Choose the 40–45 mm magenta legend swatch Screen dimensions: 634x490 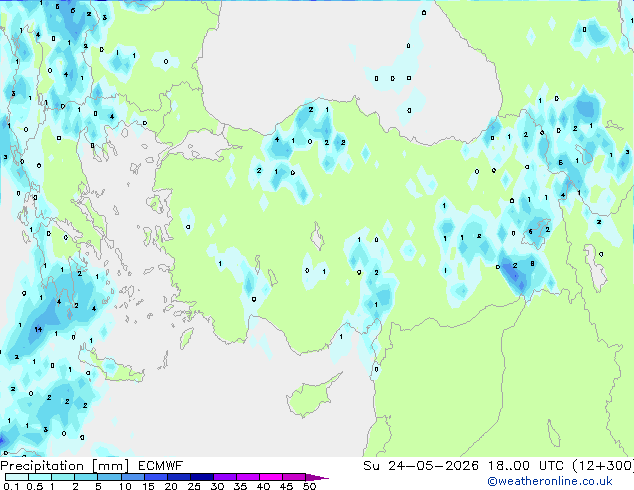271,477
